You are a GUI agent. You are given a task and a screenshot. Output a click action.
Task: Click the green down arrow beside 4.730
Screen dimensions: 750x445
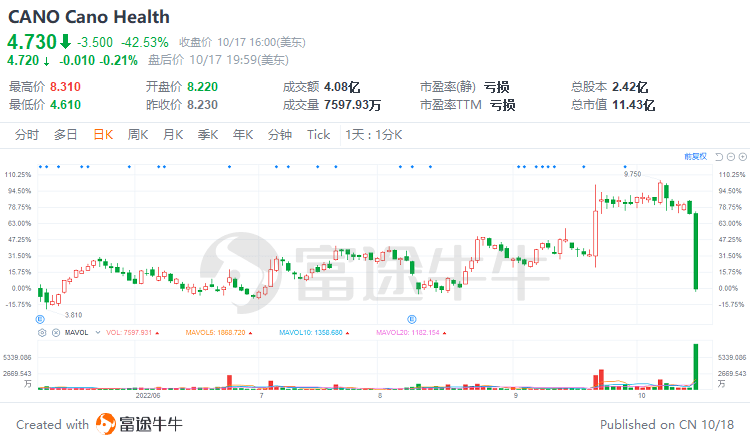[x=66, y=42]
